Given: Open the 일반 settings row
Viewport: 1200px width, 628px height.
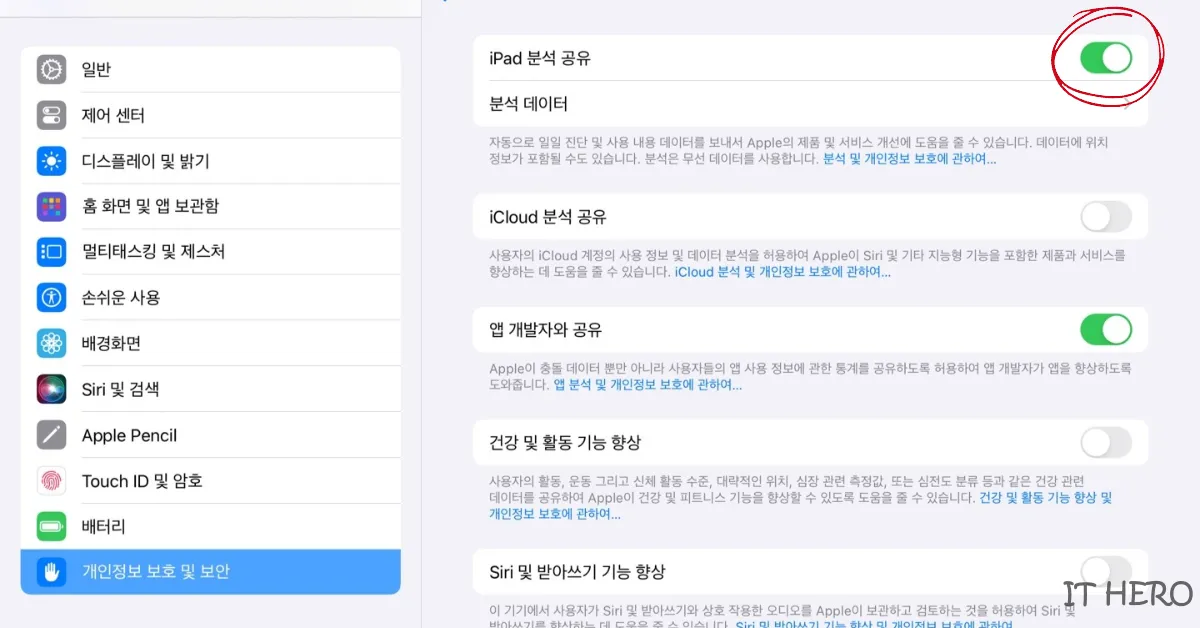Looking at the screenshot, I should click(x=210, y=69).
